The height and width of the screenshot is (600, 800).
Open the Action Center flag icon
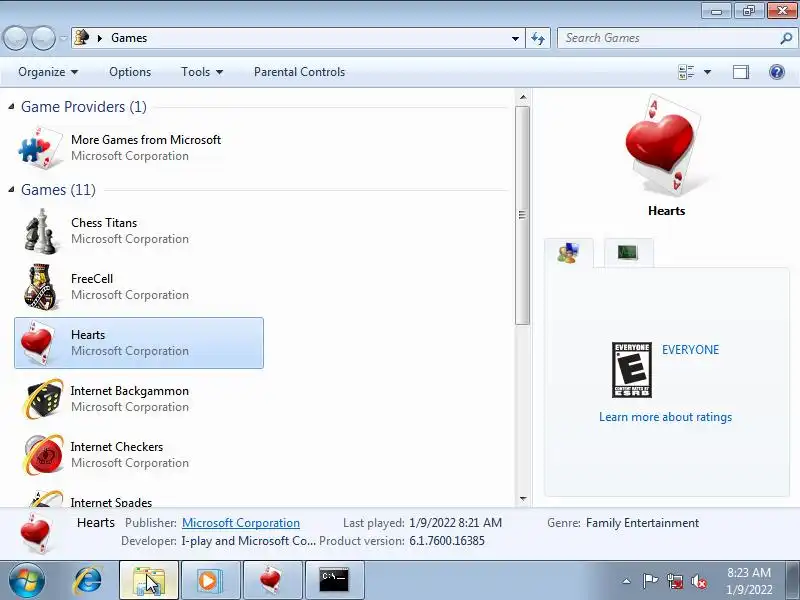(650, 581)
